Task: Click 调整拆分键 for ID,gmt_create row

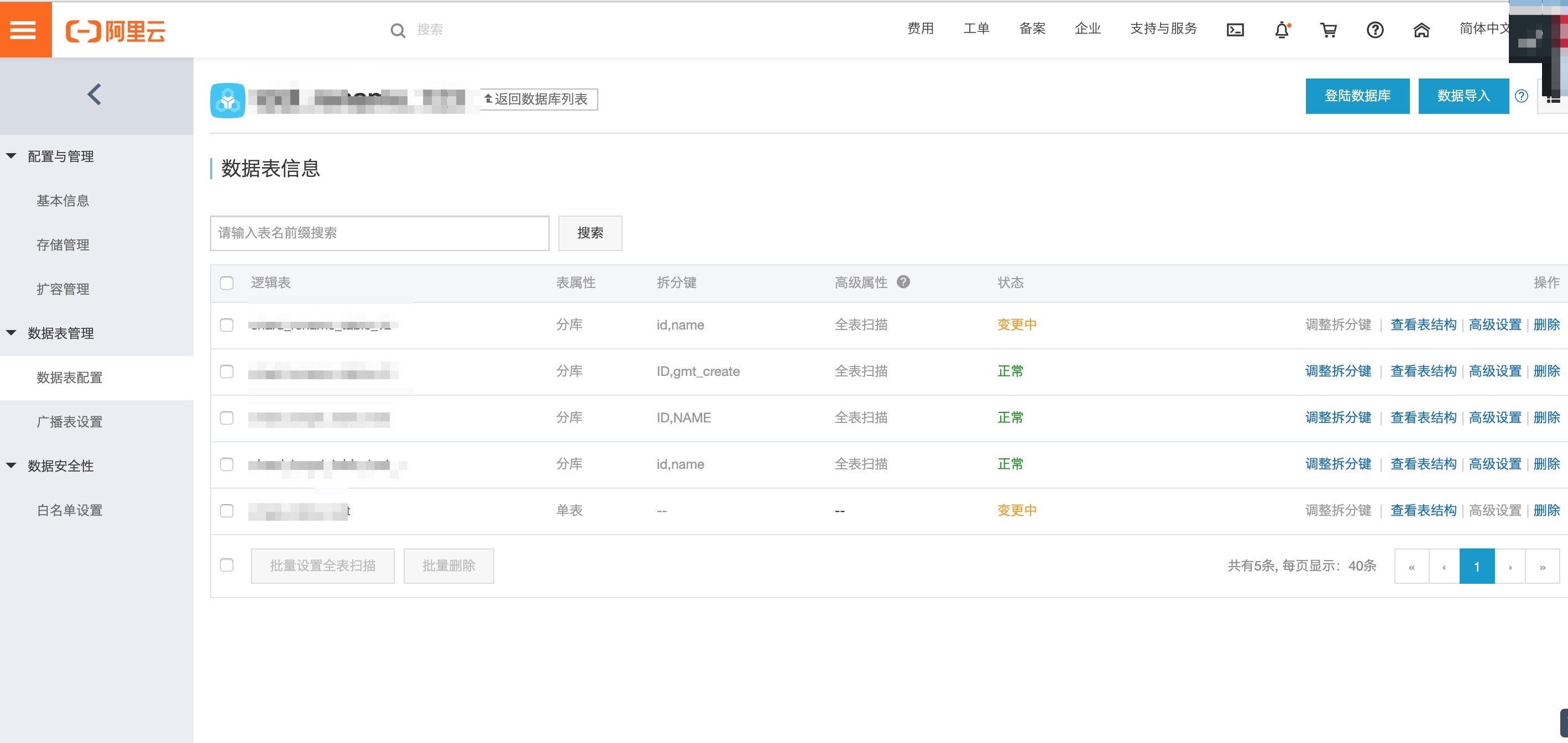Action: [1338, 371]
